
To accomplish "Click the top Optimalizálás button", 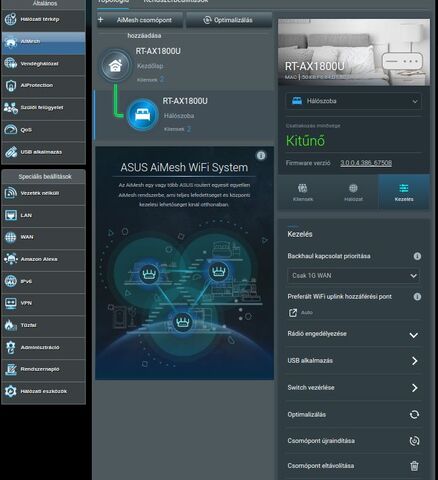I will pyautogui.click(x=229, y=20).
